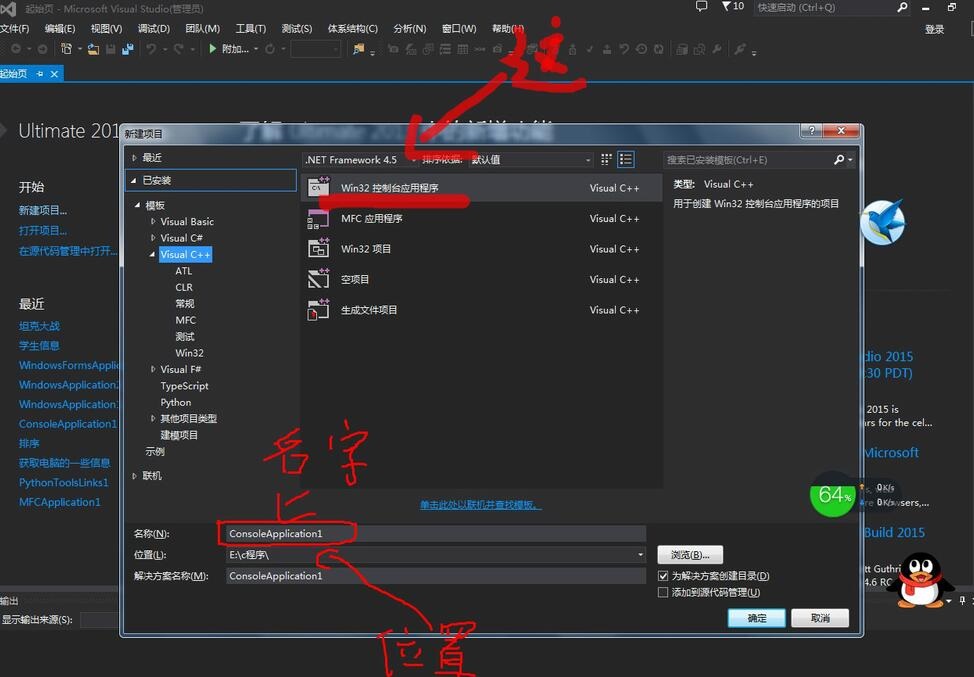Enable 添加到源代码管理 checkbox
This screenshot has height=677, width=974.
point(663,592)
